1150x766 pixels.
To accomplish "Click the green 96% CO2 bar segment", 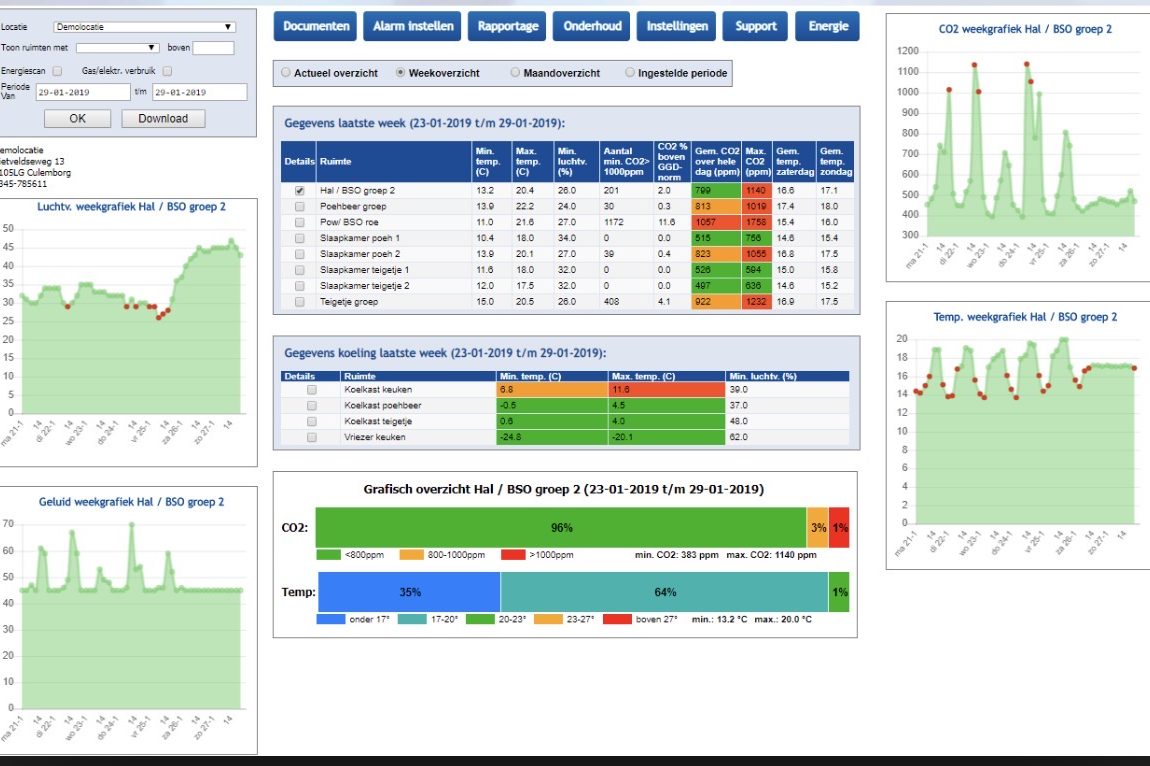I will point(560,527).
